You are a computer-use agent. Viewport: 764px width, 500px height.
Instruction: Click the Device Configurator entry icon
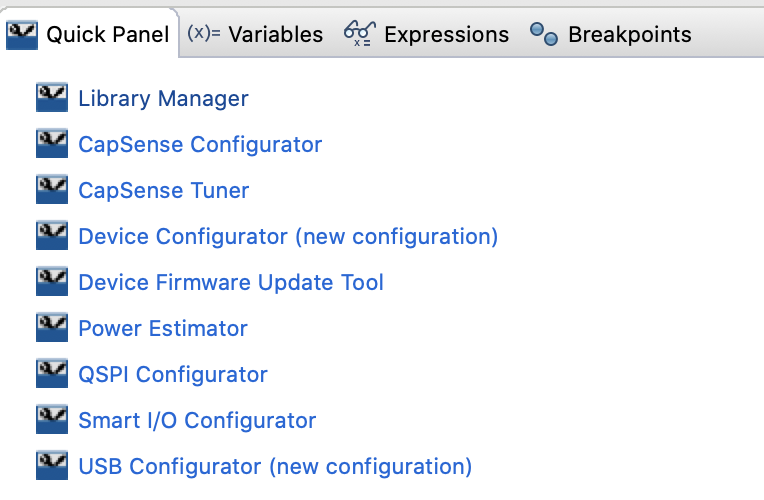[52, 235]
